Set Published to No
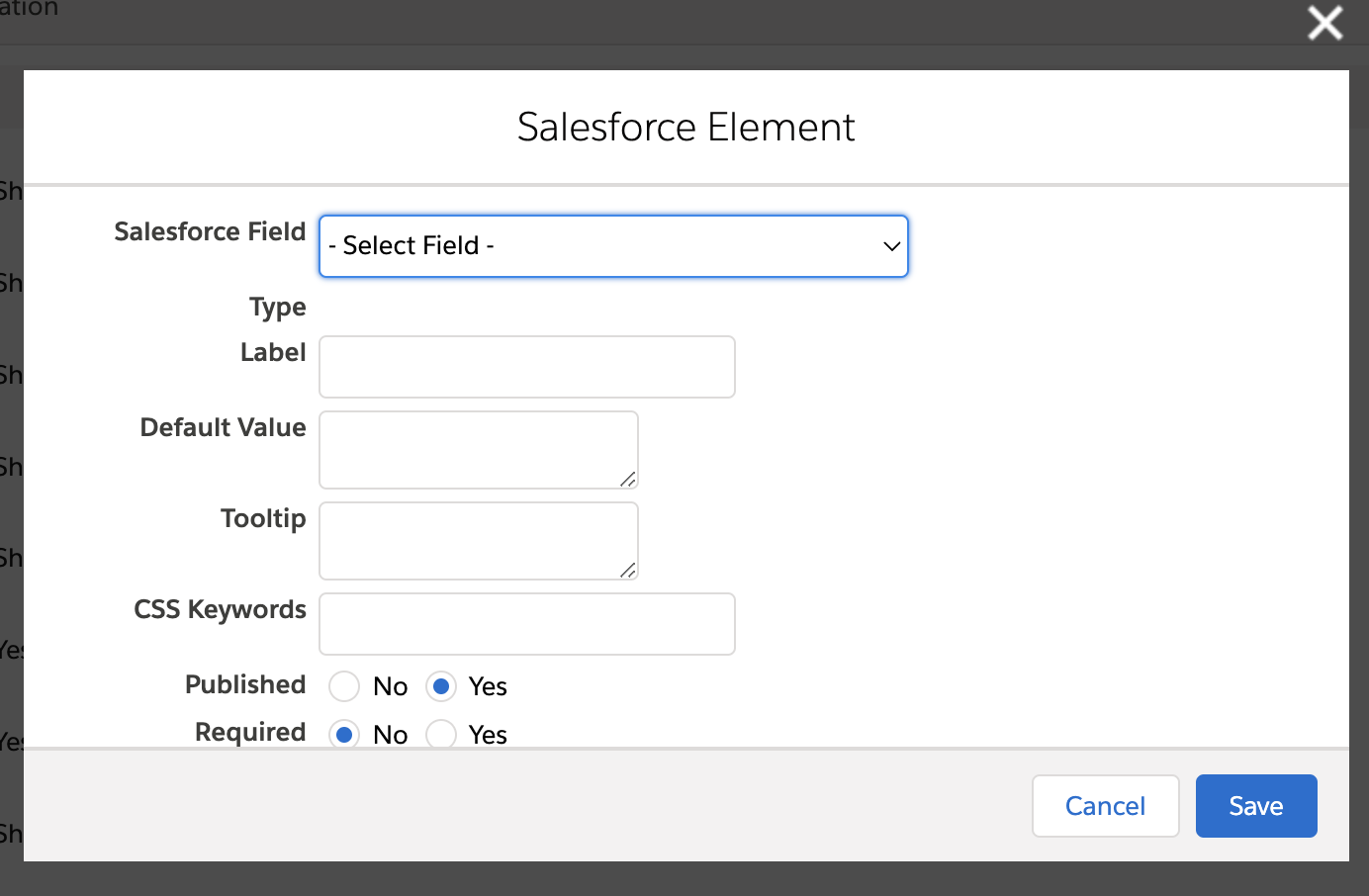This screenshot has height=896, width=1369. click(344, 686)
